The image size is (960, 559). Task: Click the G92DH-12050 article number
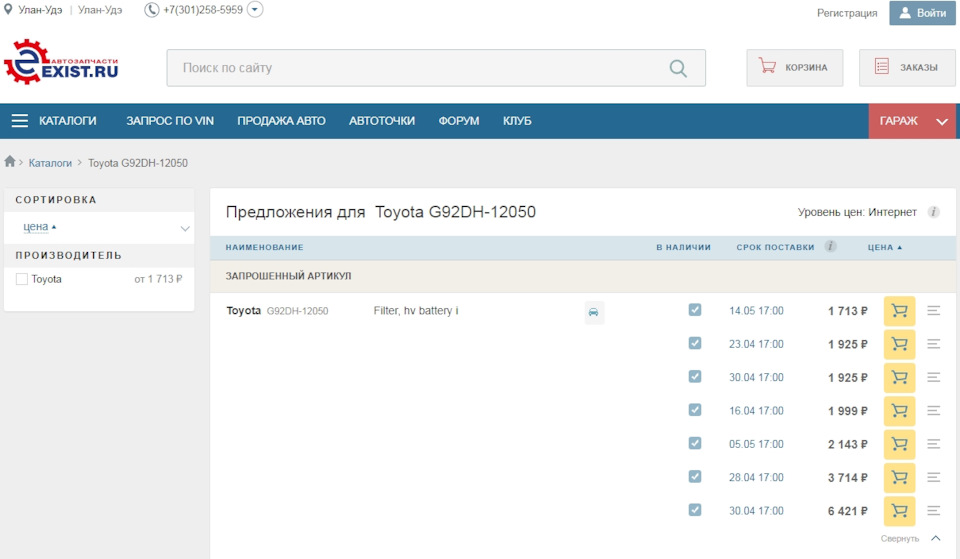(298, 311)
